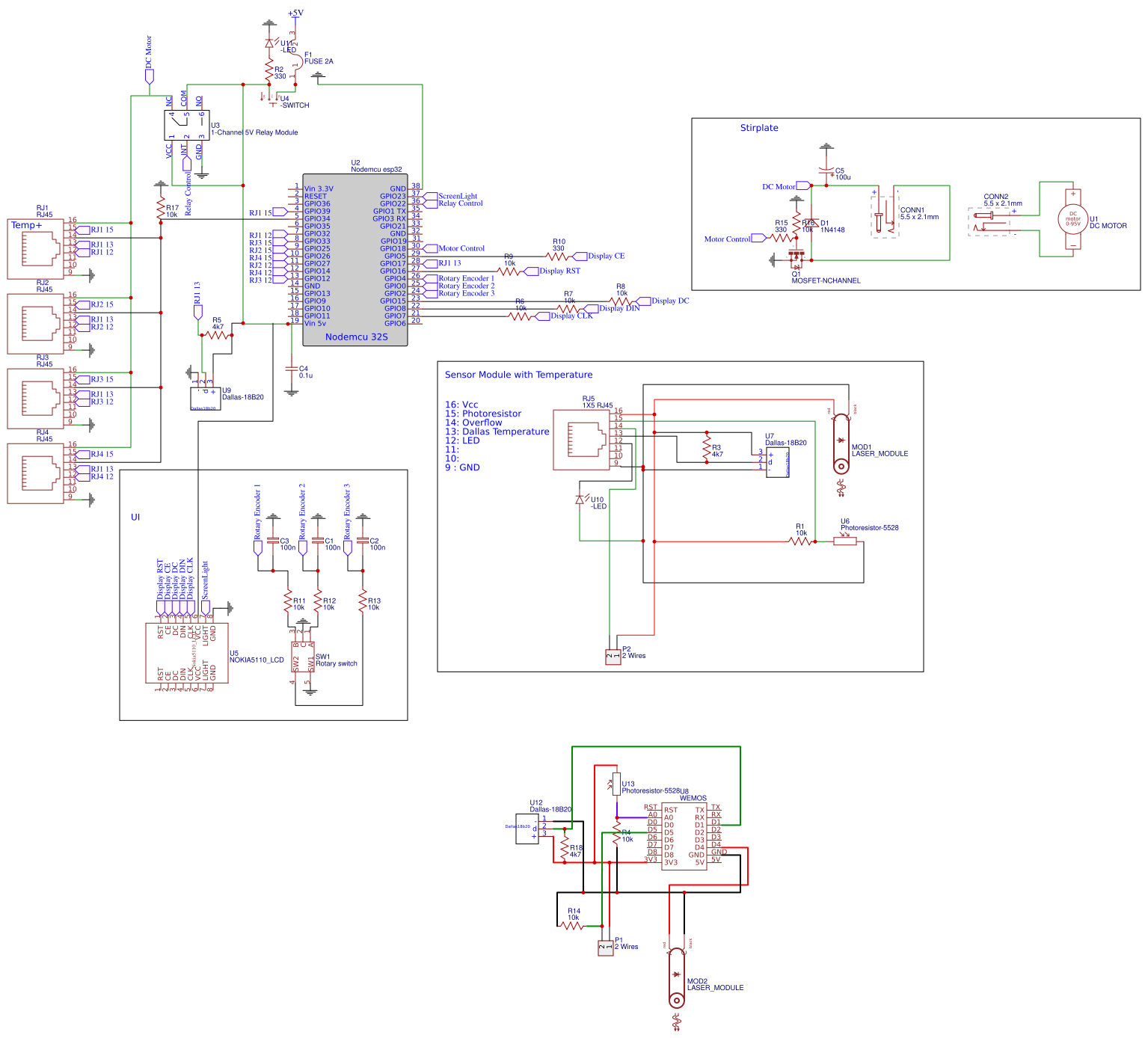Select the RJ1 RJ45 connector symbol
This screenshot has width=1148, height=1038.
point(36,247)
